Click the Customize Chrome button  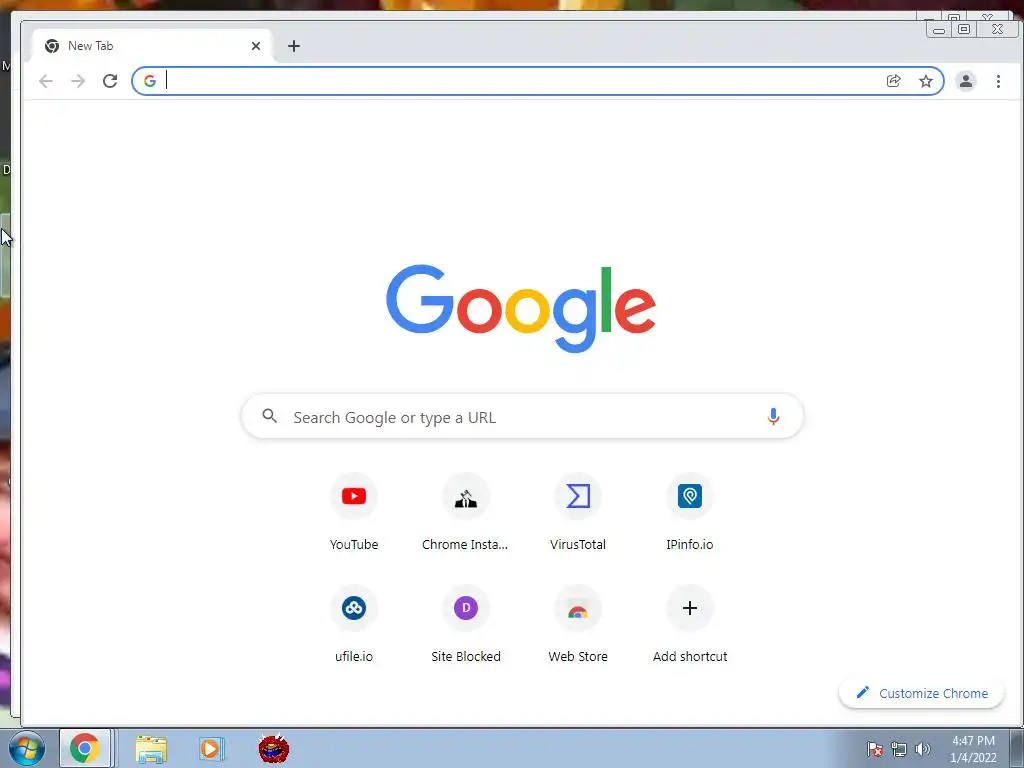coord(921,693)
